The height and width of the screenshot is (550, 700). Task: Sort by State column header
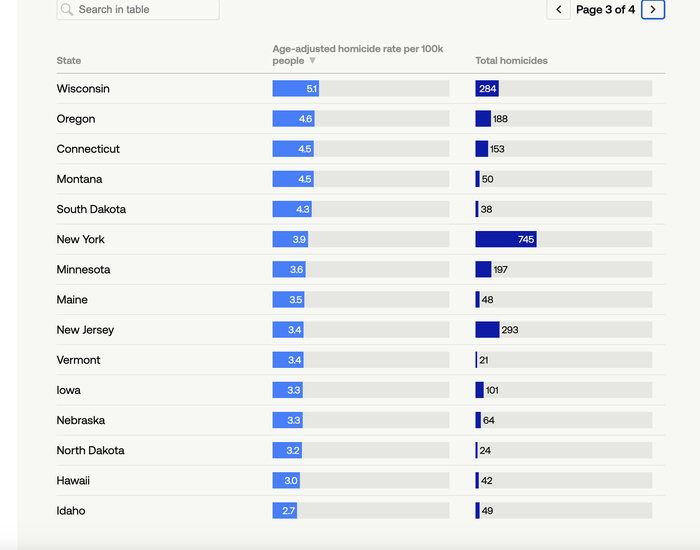[x=69, y=61]
